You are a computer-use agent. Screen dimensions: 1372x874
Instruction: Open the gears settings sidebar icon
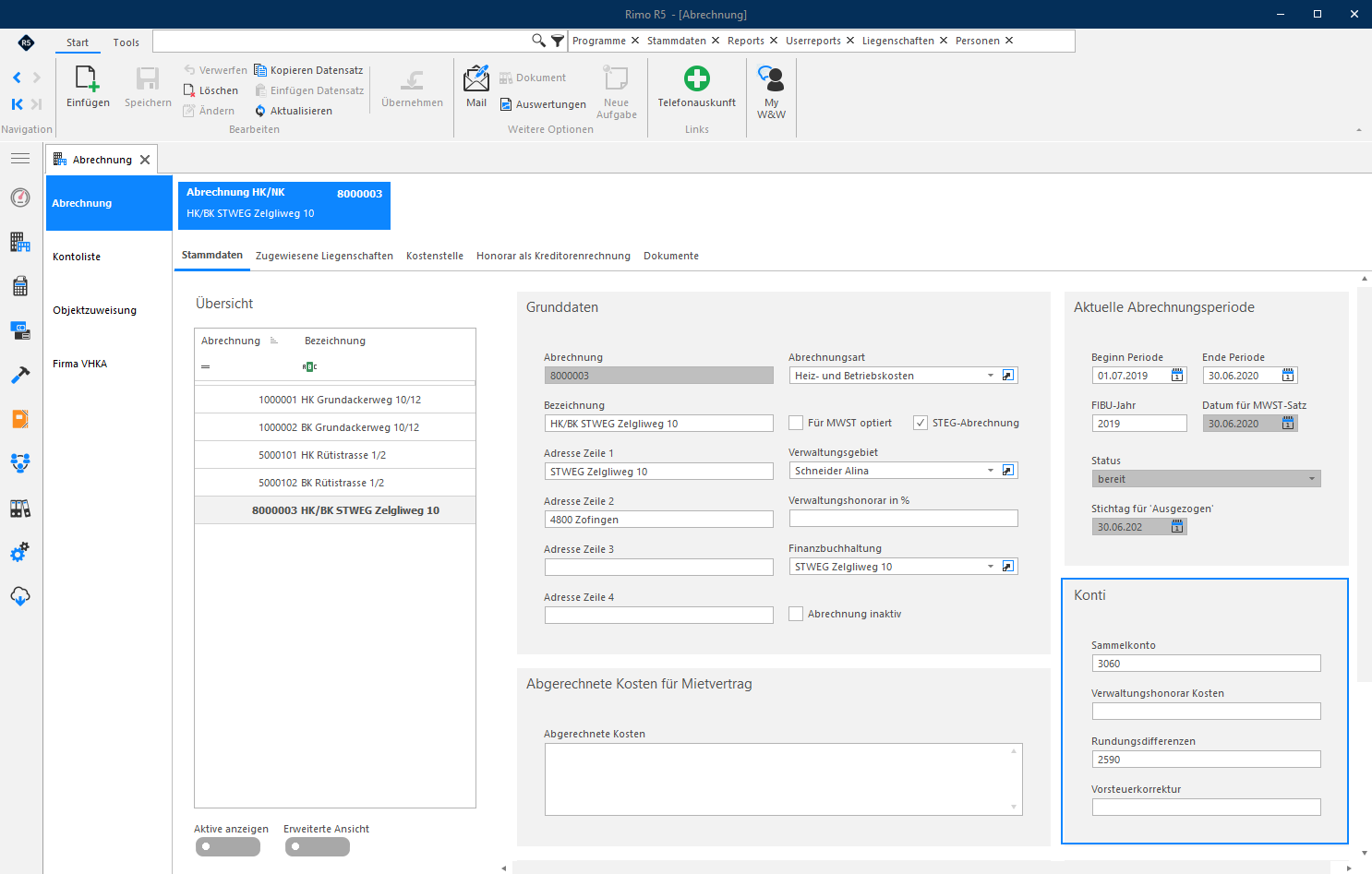[x=20, y=552]
